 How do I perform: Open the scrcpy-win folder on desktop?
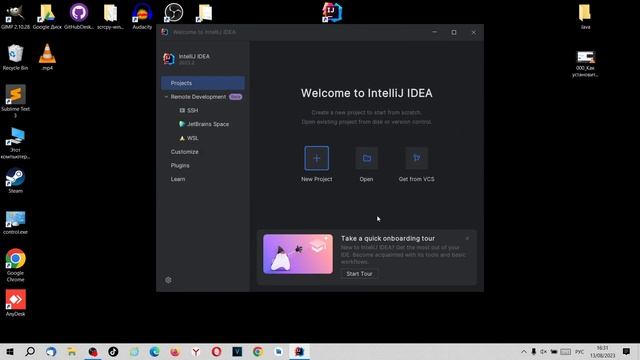(111, 16)
